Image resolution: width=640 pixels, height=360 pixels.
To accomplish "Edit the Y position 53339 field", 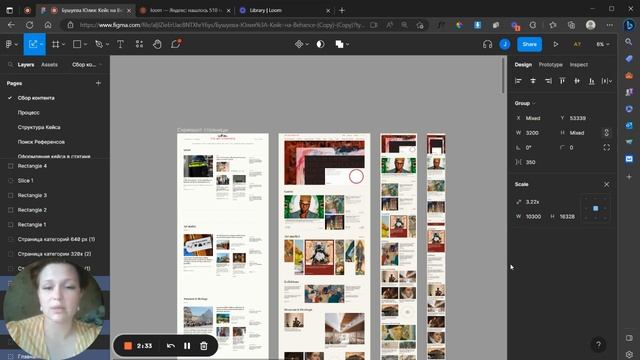I will [x=578, y=118].
